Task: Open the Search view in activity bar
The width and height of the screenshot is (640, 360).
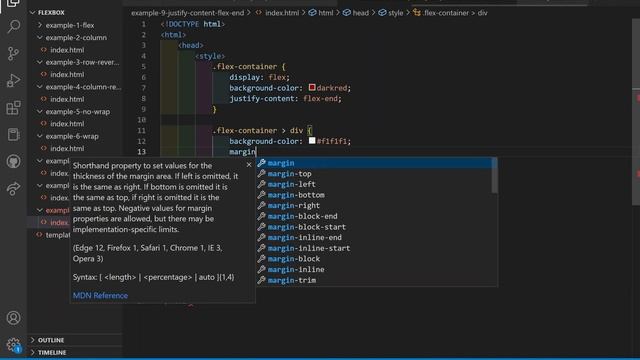Action: (x=13, y=27)
